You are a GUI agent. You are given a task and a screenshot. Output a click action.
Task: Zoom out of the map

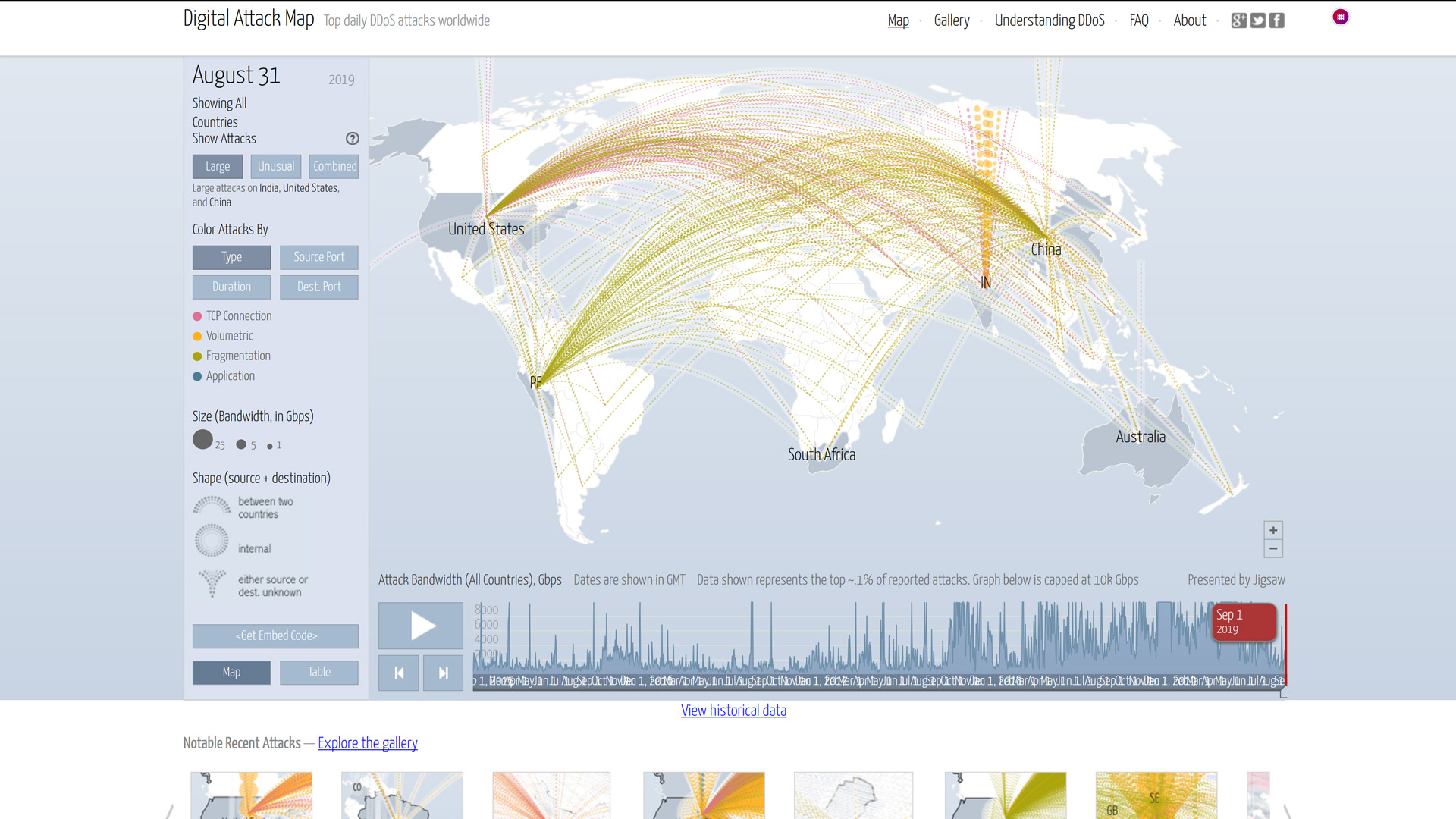pyautogui.click(x=1273, y=548)
